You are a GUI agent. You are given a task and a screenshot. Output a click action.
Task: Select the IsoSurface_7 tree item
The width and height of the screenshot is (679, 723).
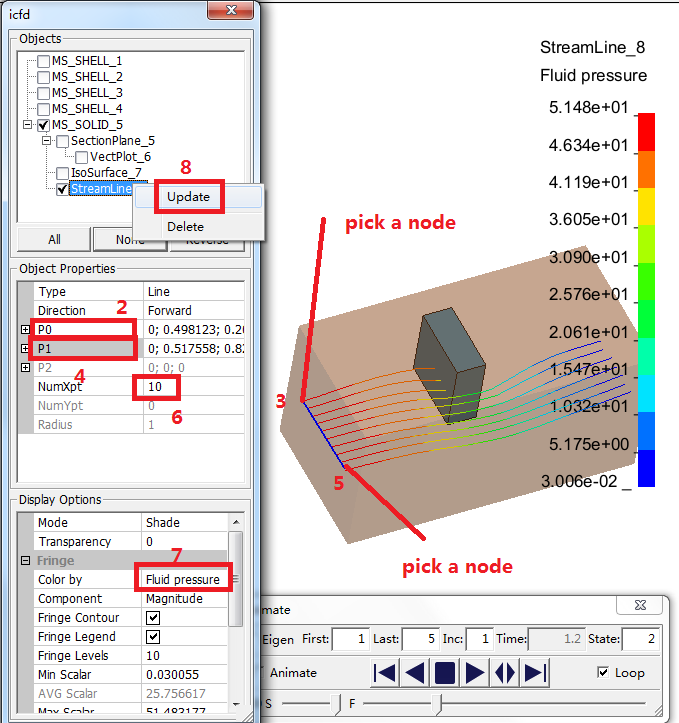point(106,173)
